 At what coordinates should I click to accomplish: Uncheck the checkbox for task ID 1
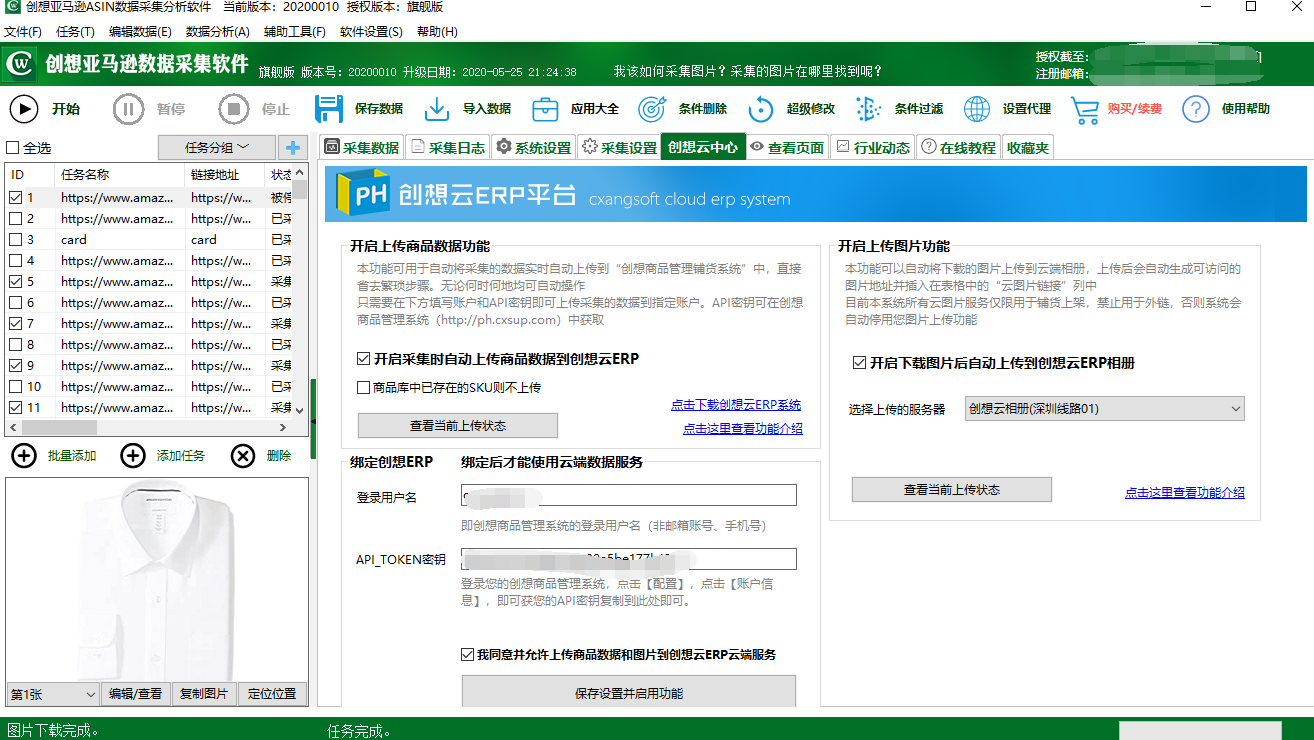click(x=15, y=198)
